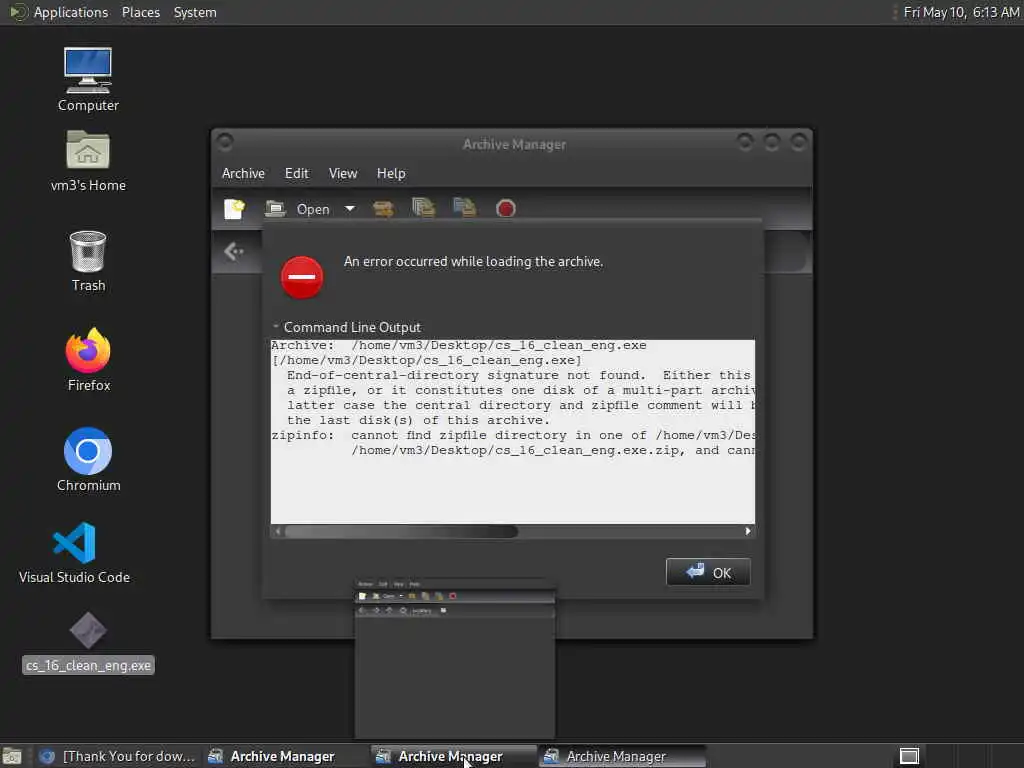The width and height of the screenshot is (1024, 768).
Task: Confirm the error dialog with OK
Action: pyautogui.click(x=708, y=572)
